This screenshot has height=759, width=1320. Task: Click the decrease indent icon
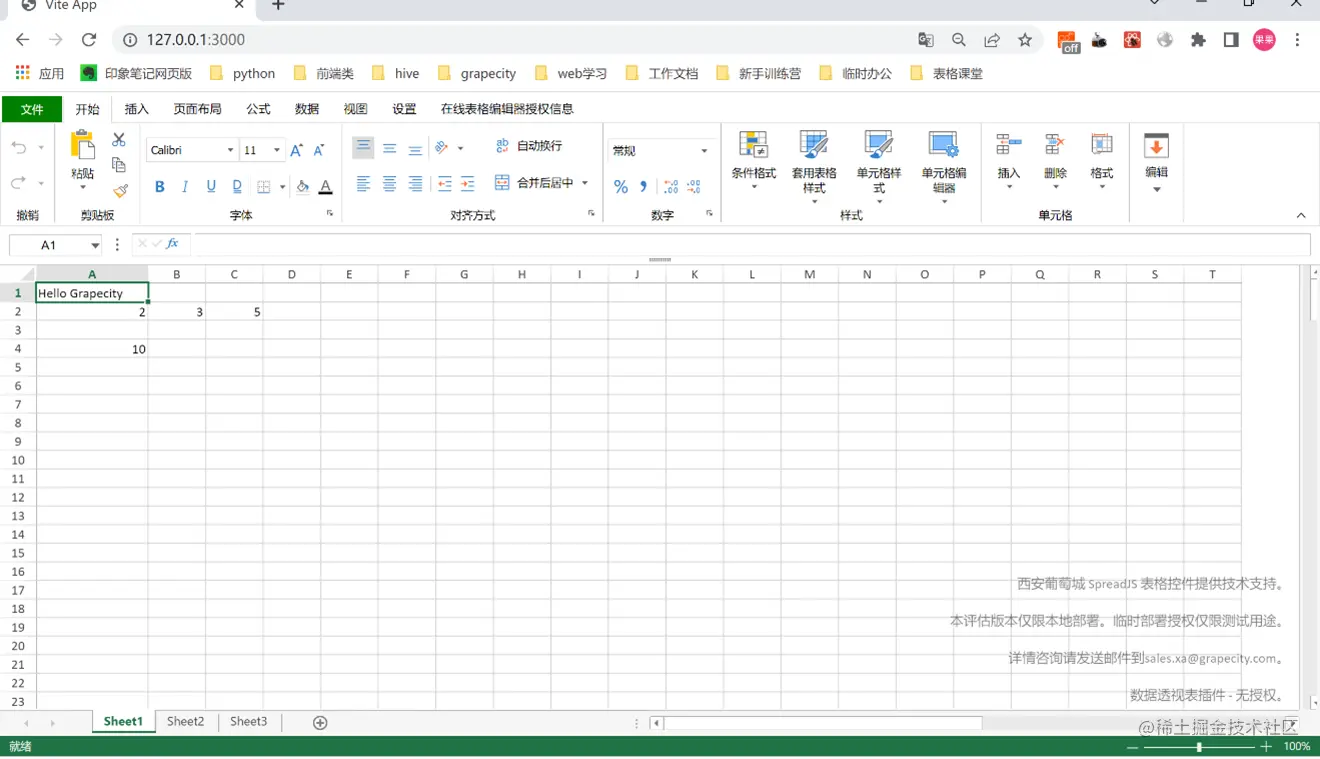[445, 184]
